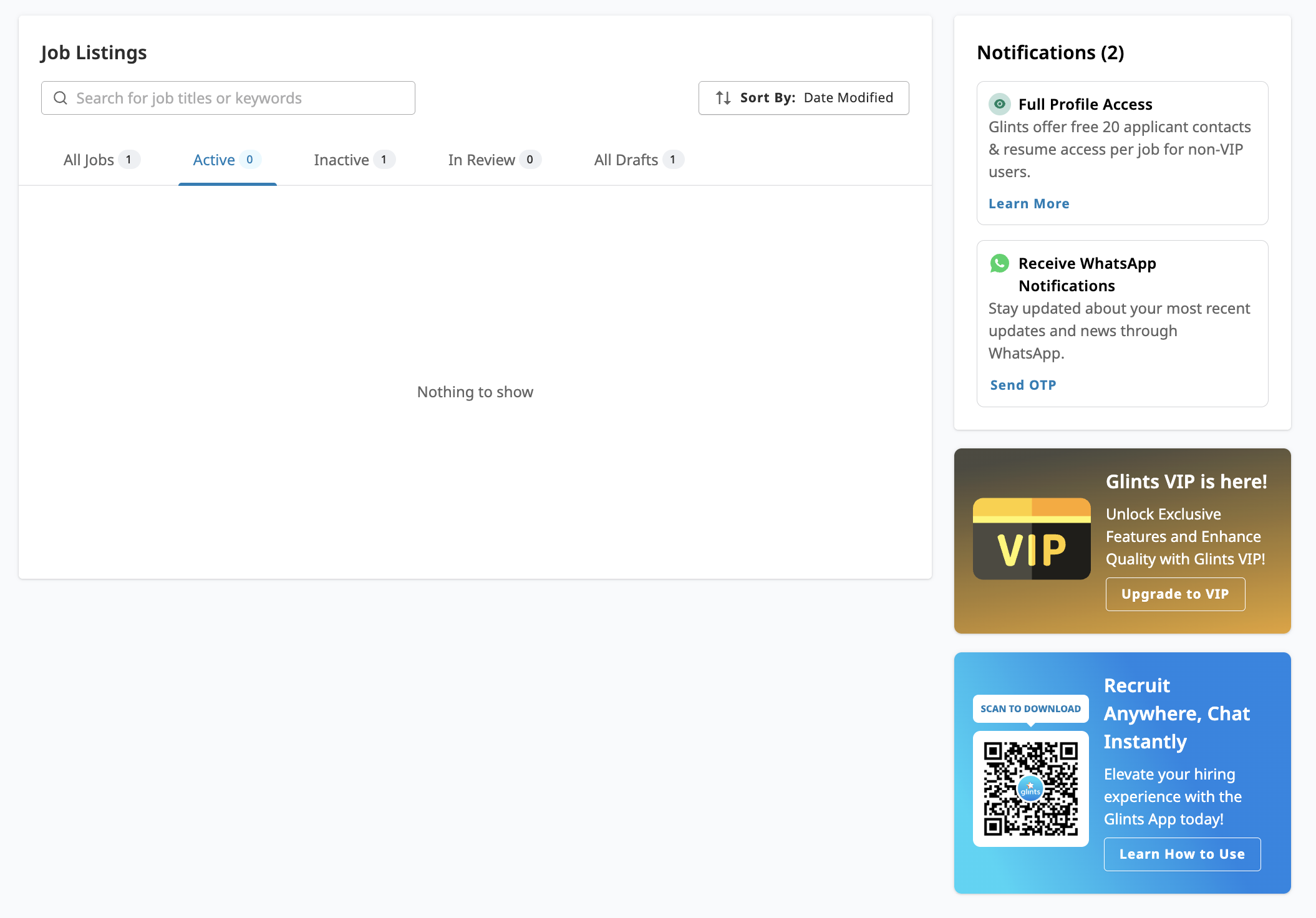Click the Send OTP link

1023,385
